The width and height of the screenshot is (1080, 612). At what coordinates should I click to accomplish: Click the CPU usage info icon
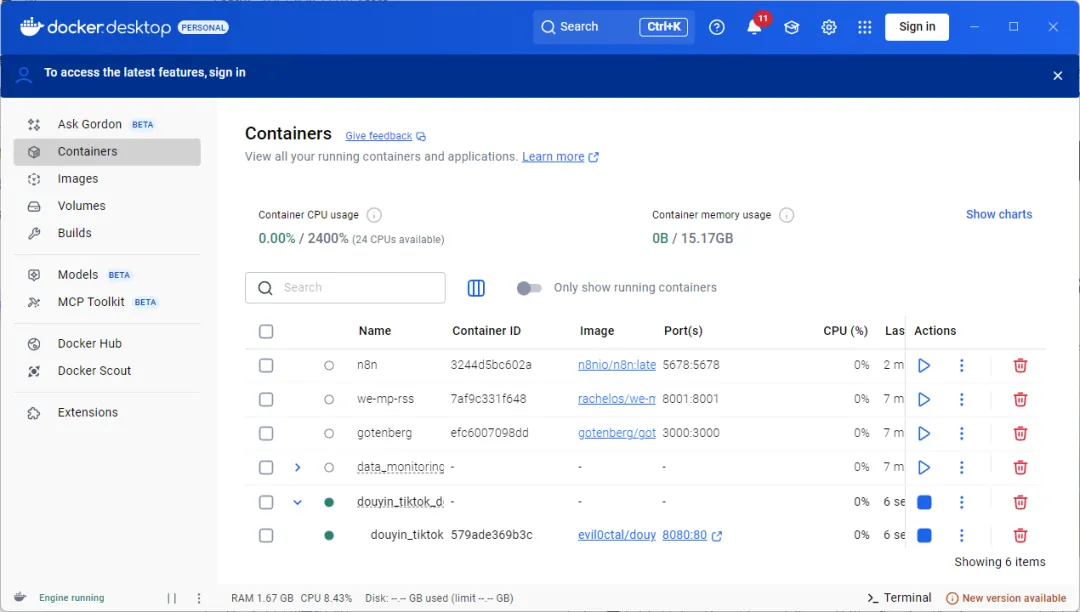point(374,215)
